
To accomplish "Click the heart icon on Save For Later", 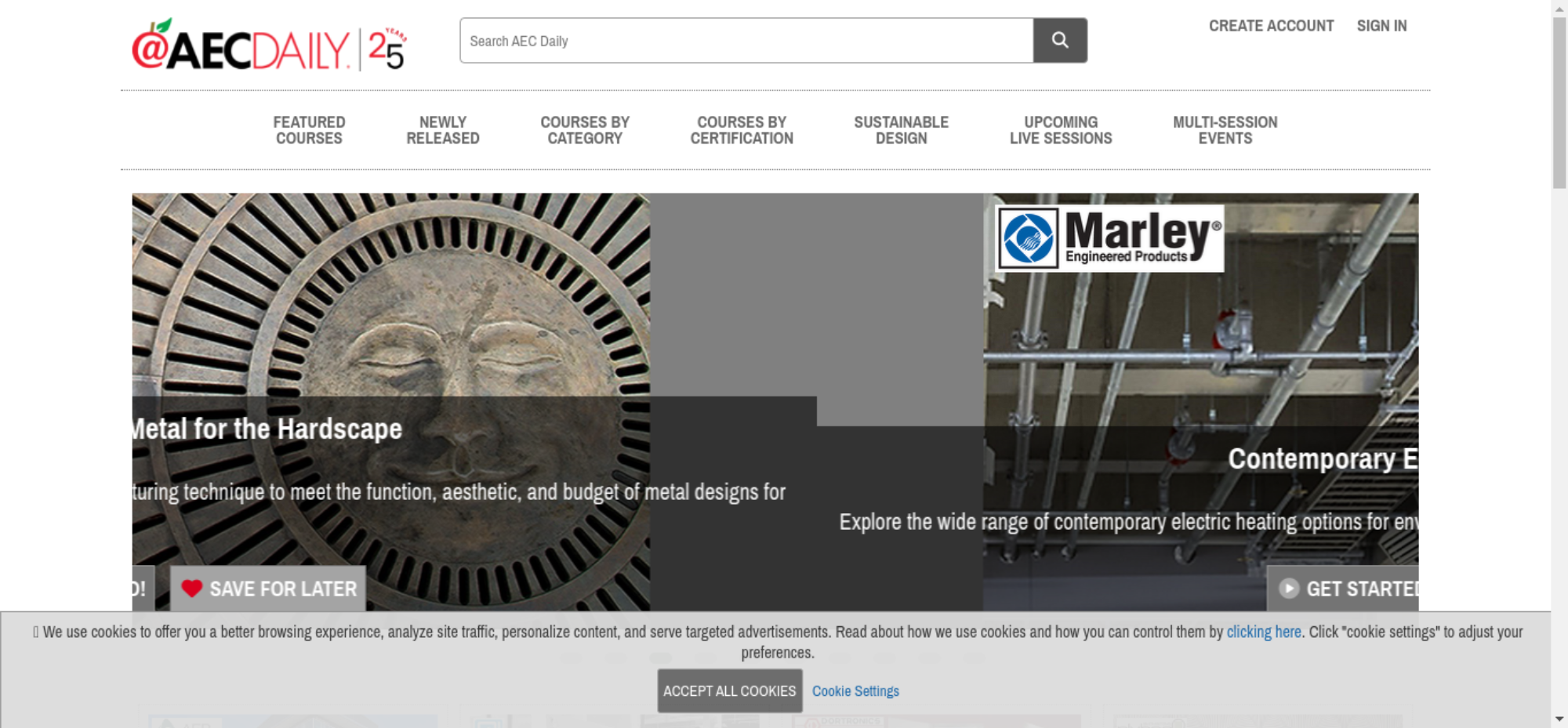I will (191, 589).
